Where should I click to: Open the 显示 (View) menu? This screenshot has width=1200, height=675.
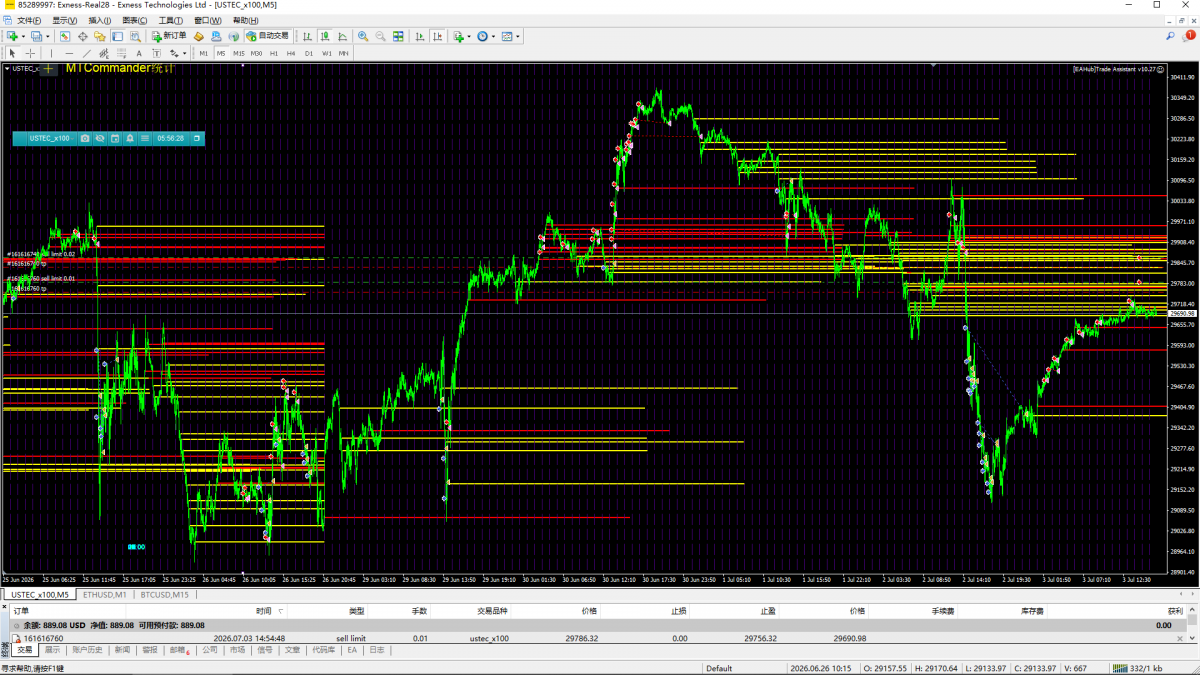(65, 20)
